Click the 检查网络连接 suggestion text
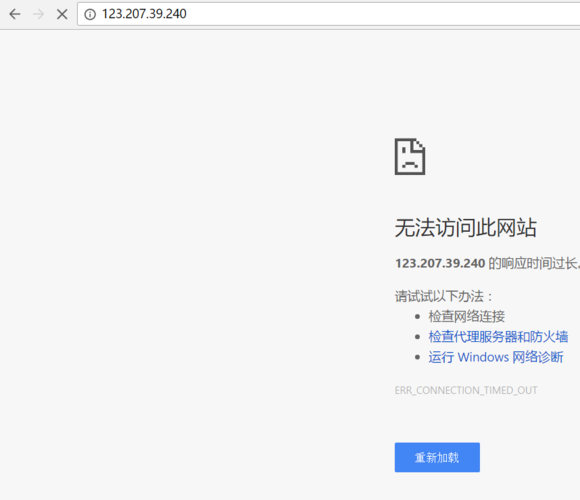580x500 pixels. pos(466,317)
